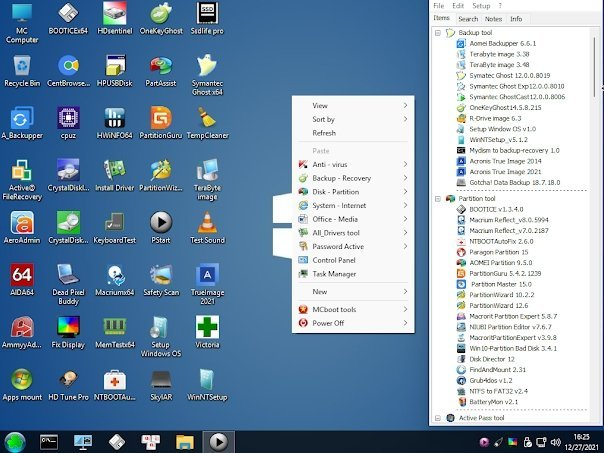Launch cpuz from the desktop
Image resolution: width=604 pixels, height=453 pixels.
pos(68,123)
